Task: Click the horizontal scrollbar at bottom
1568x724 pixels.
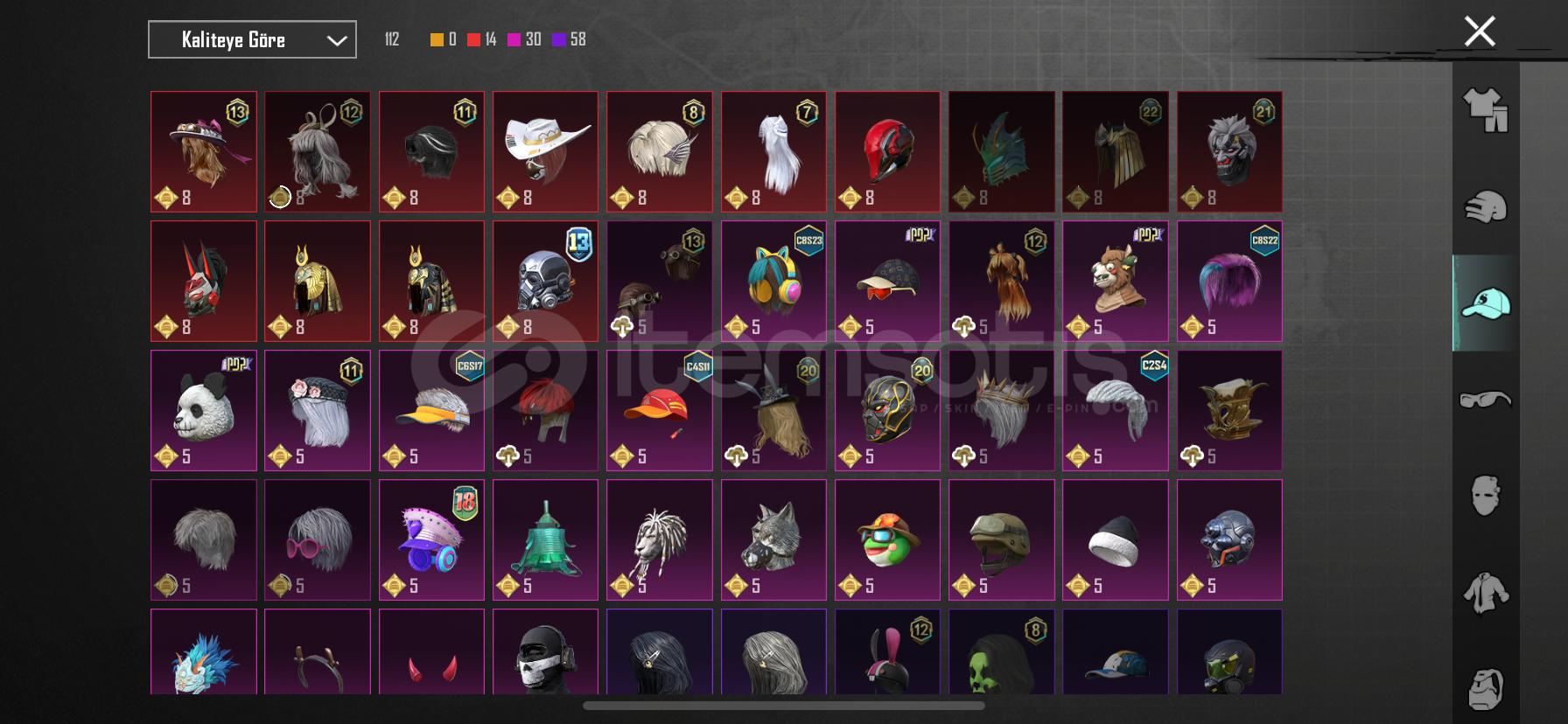Action: (784, 706)
